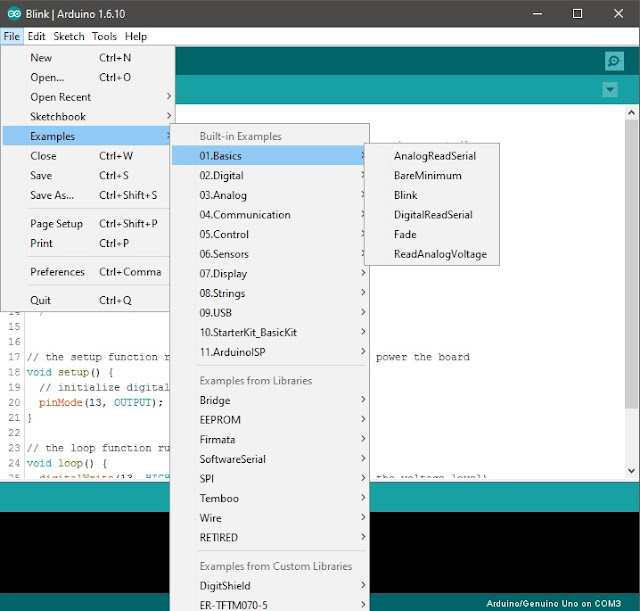Open the Tools menu

coord(104,36)
